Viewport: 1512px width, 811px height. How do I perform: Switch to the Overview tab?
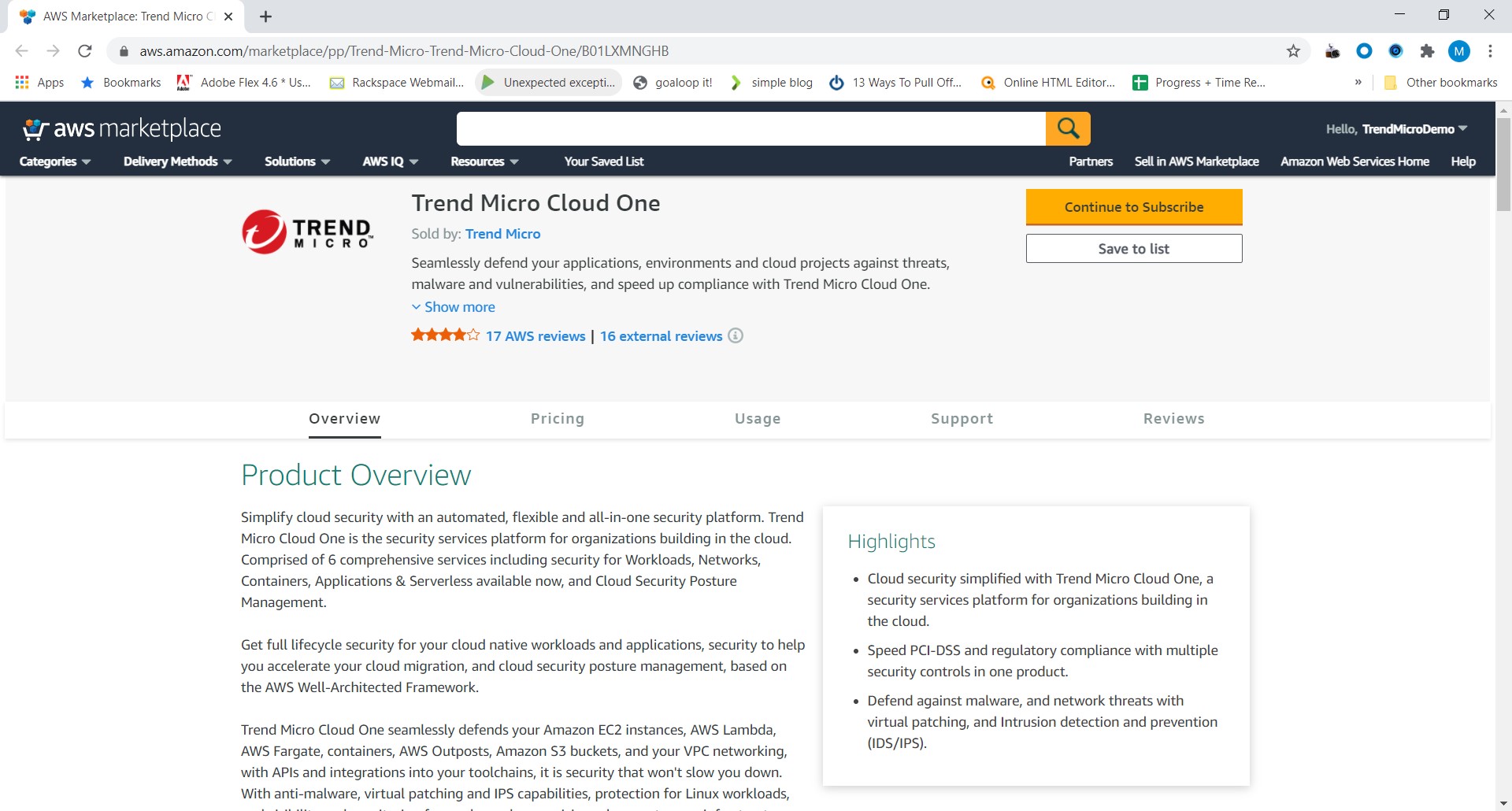tap(344, 419)
